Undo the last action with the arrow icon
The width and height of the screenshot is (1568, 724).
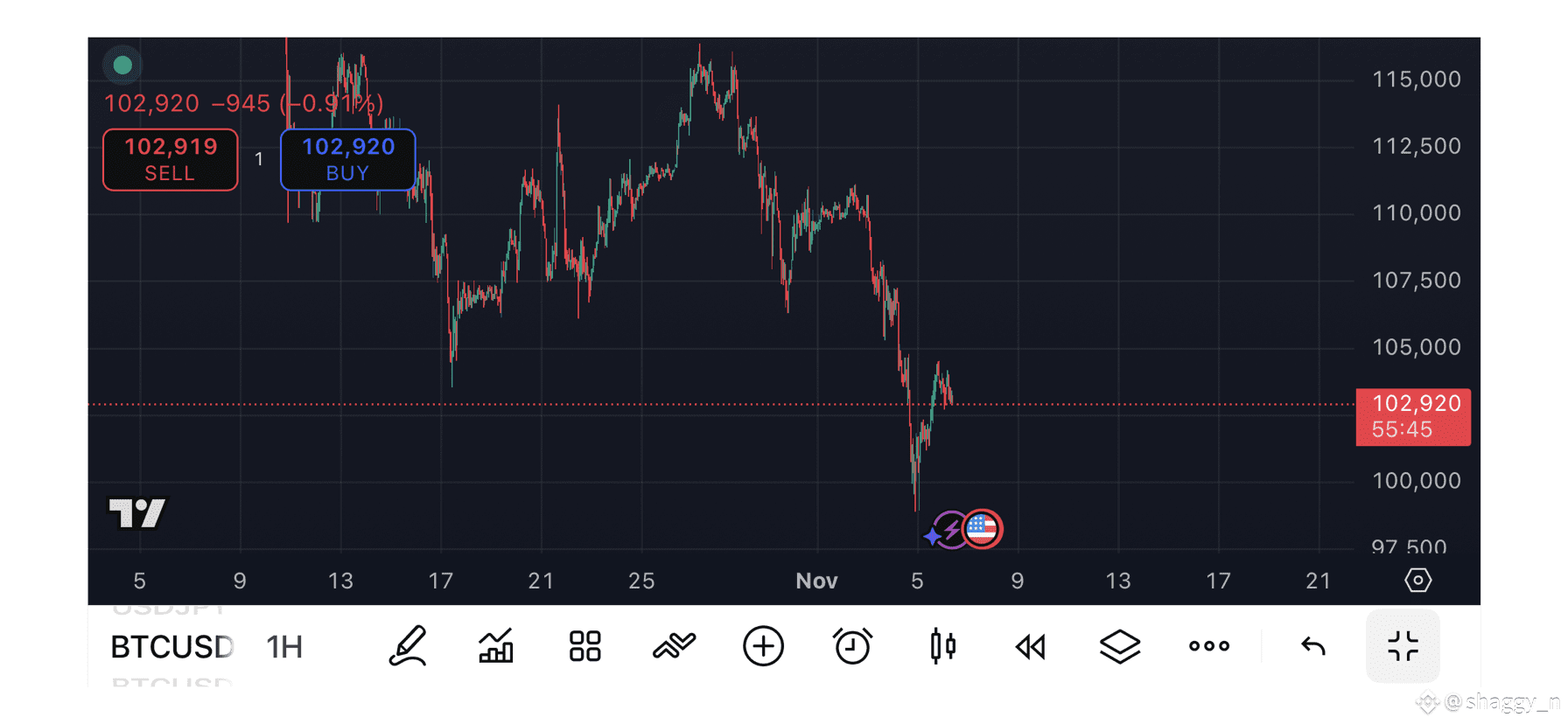coord(1313,646)
